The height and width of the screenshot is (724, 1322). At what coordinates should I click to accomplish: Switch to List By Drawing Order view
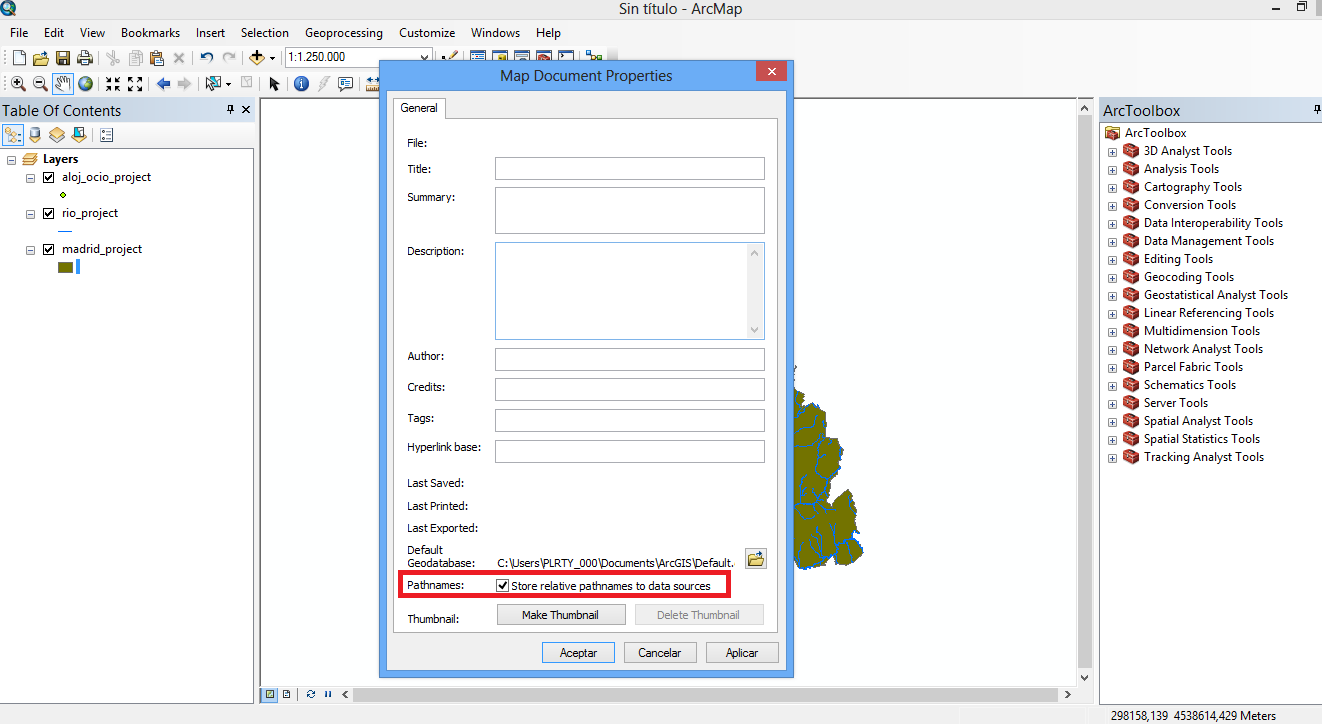pos(13,134)
